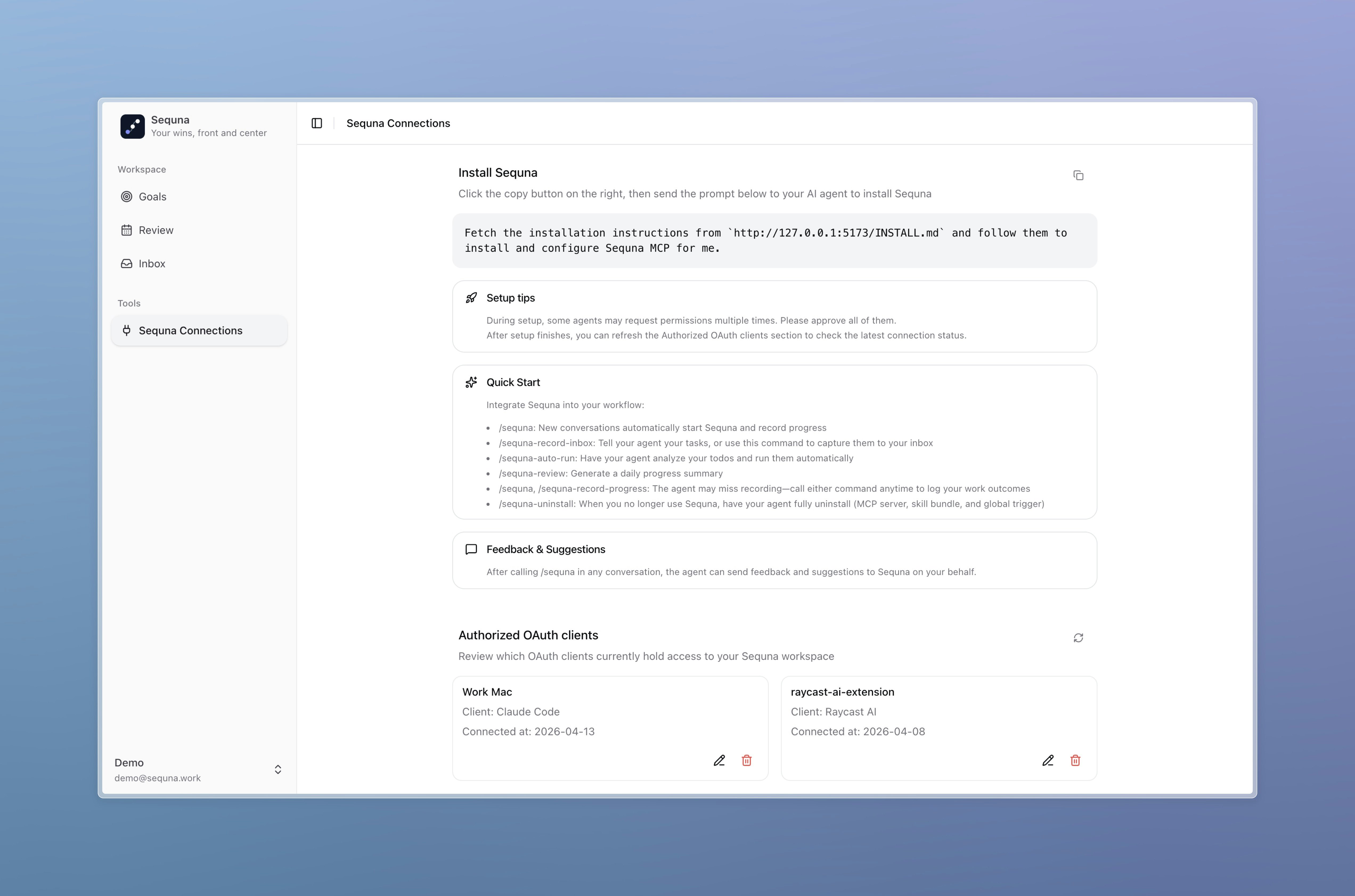The image size is (1355, 896).
Task: Delete the Work Mac OAuth client
Action: point(746,761)
